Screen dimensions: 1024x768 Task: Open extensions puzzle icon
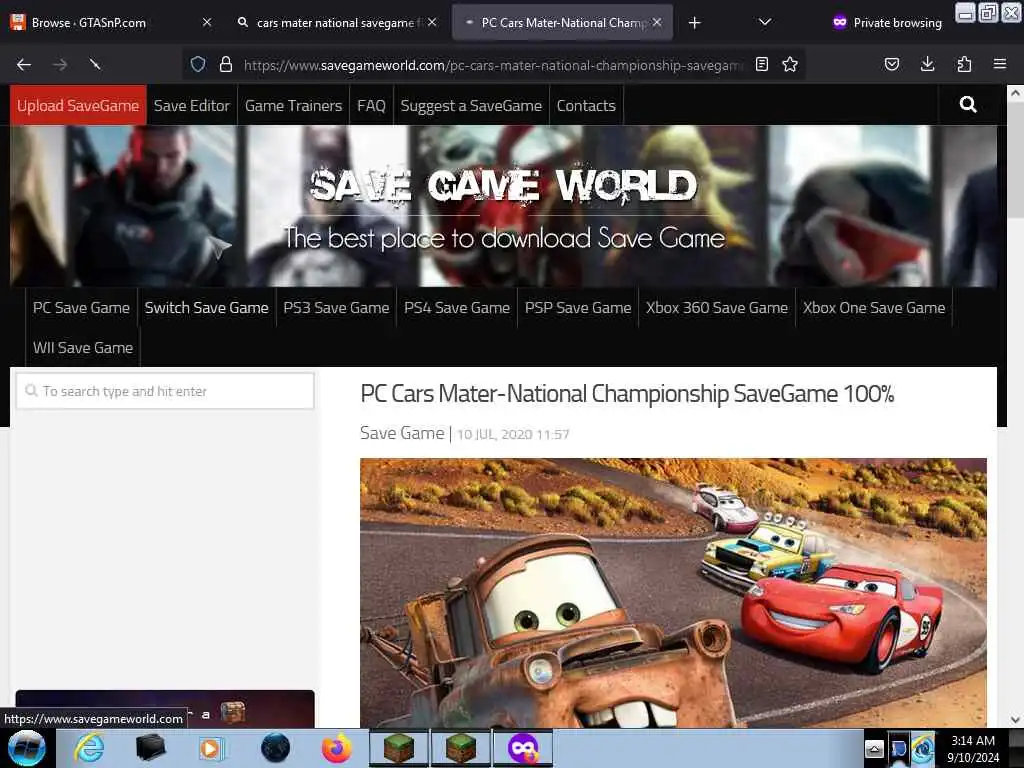tap(964, 64)
